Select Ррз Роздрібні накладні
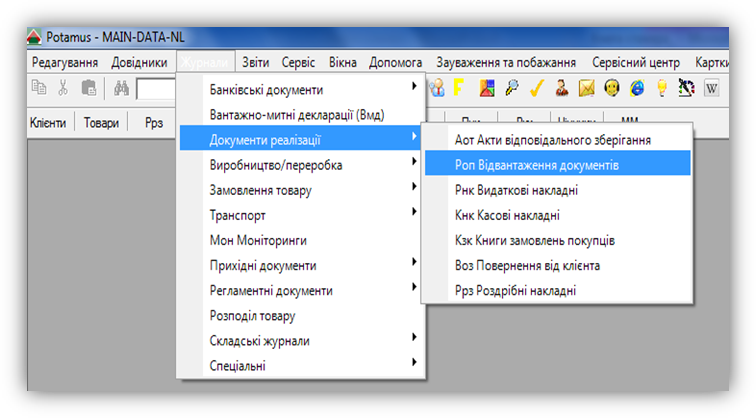 click(557, 290)
